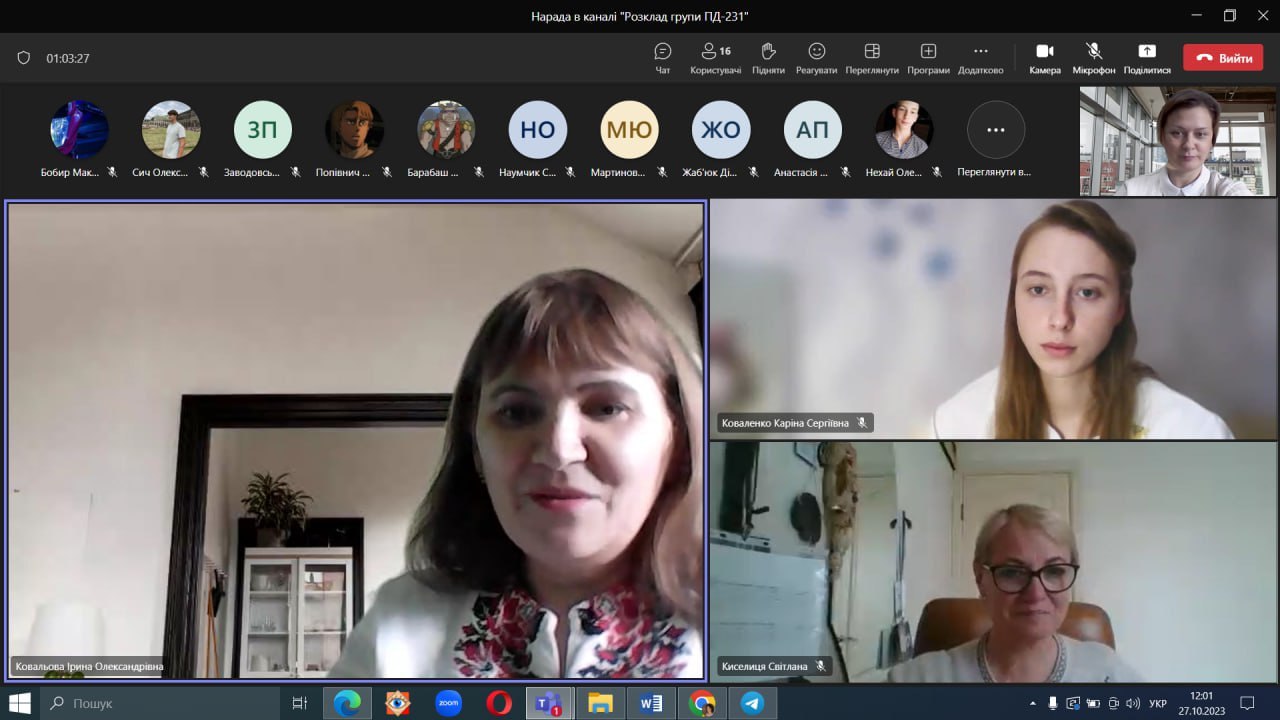Open the Реагувати reactions menu
The height and width of the screenshot is (720, 1280).
point(816,58)
